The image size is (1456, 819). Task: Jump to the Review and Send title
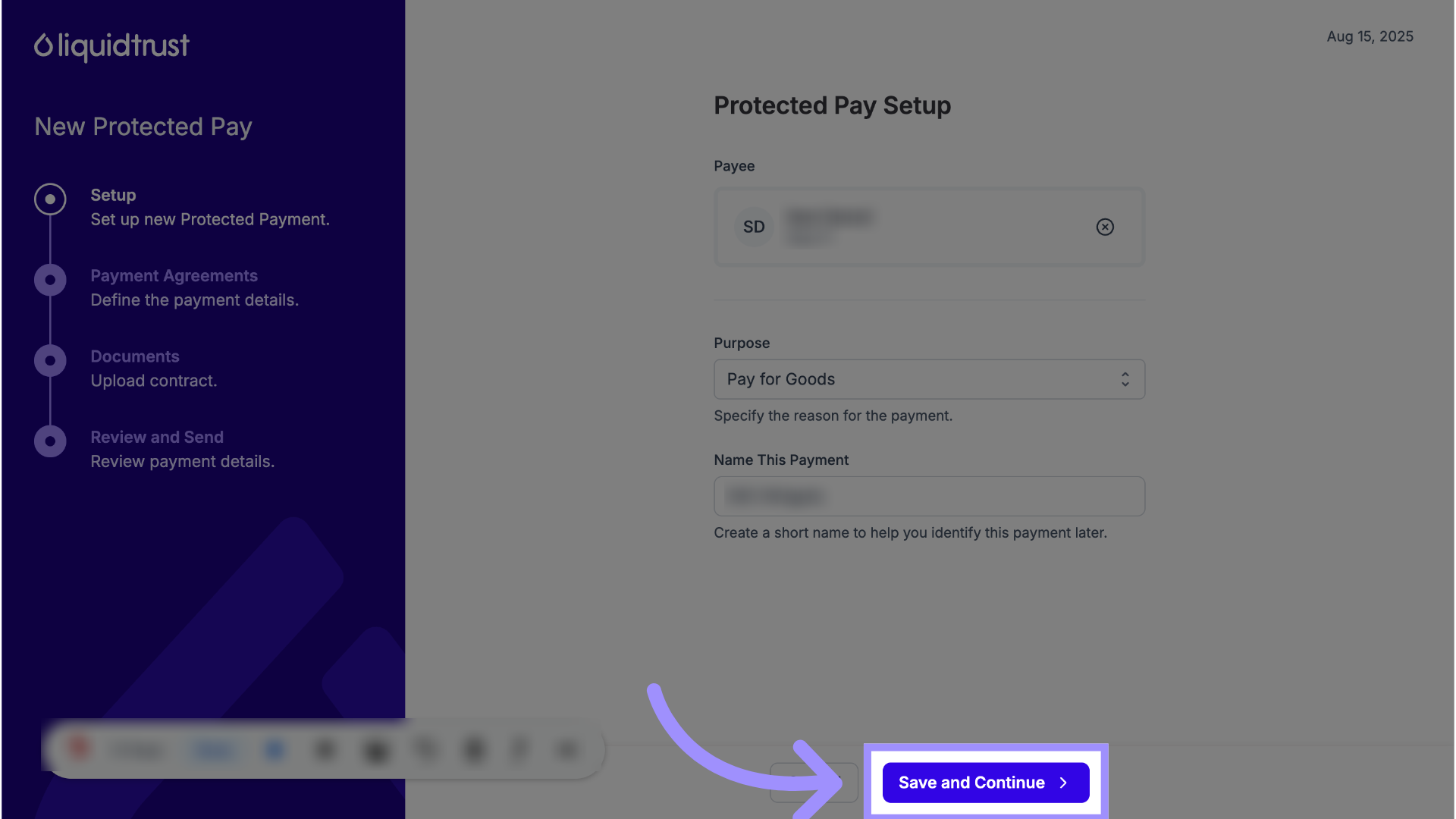[157, 438]
